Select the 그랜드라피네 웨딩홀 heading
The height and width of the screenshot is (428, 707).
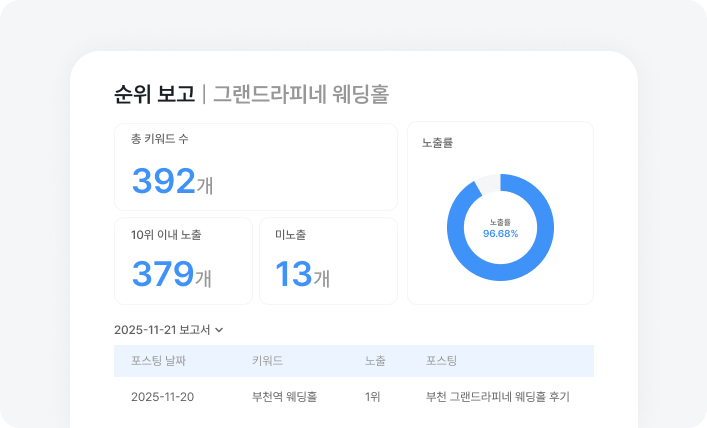(x=300, y=95)
